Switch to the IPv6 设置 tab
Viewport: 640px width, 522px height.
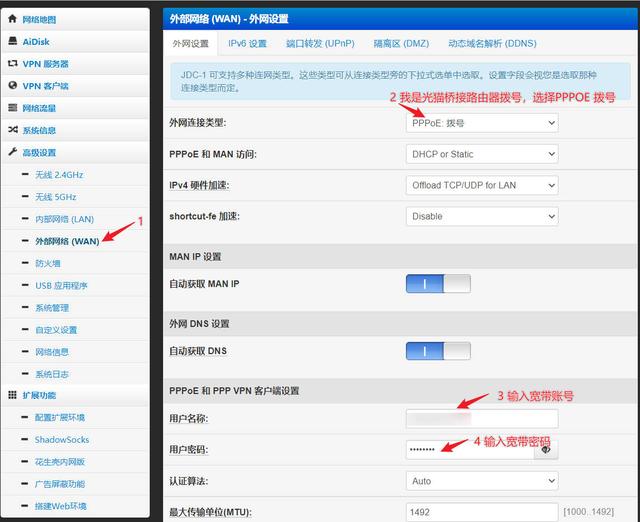click(x=247, y=44)
